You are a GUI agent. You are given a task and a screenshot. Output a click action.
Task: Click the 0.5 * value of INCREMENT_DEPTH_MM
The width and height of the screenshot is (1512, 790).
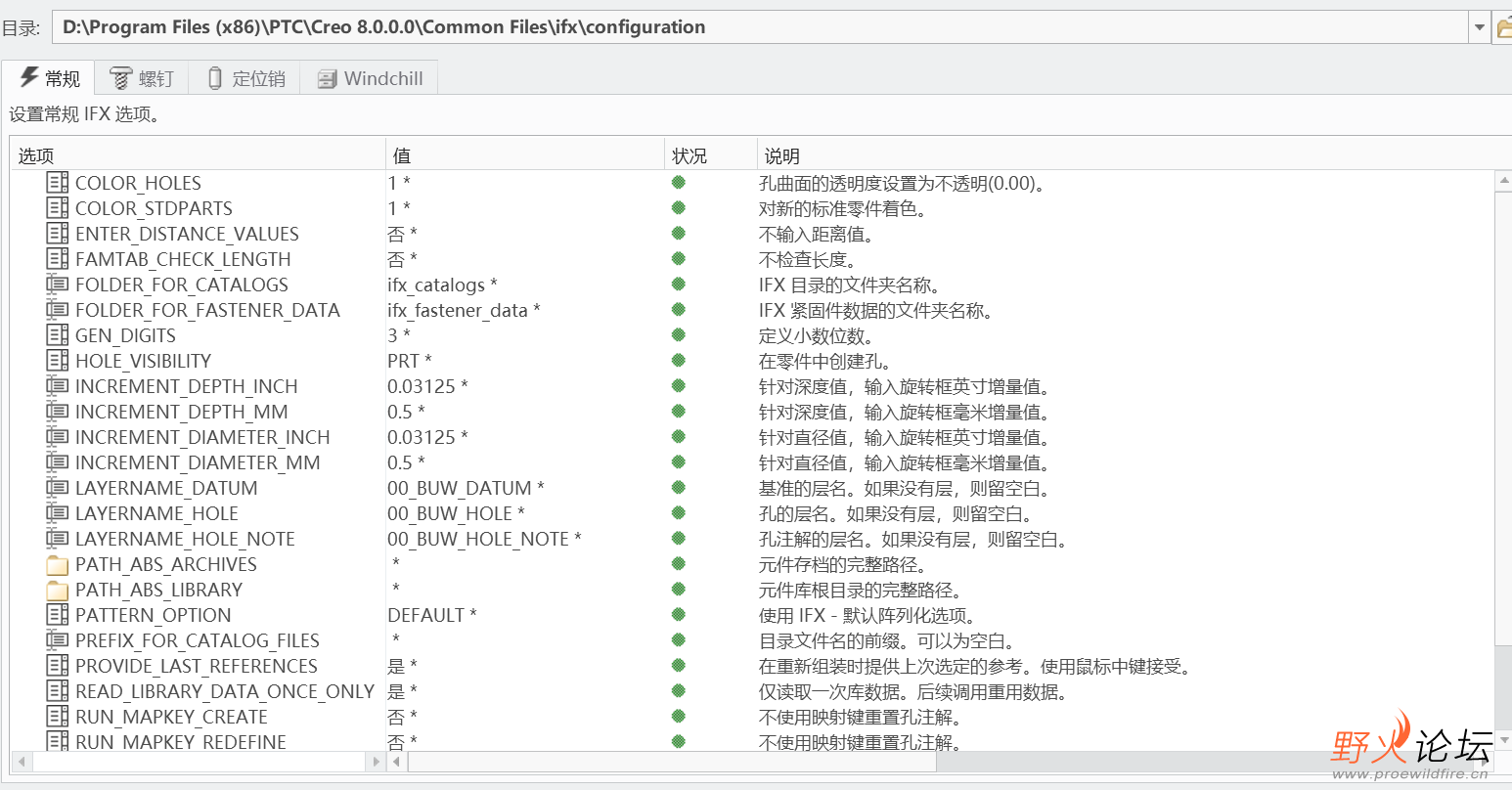(406, 412)
